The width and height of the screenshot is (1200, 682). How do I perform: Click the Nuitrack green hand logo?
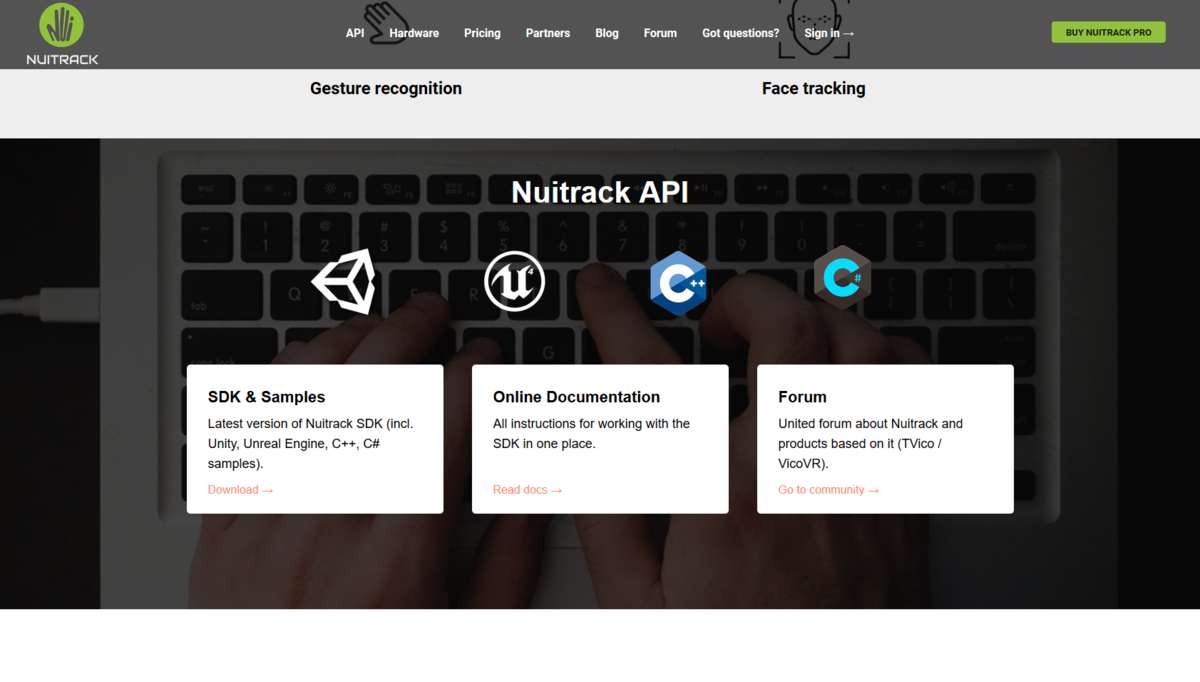62,34
